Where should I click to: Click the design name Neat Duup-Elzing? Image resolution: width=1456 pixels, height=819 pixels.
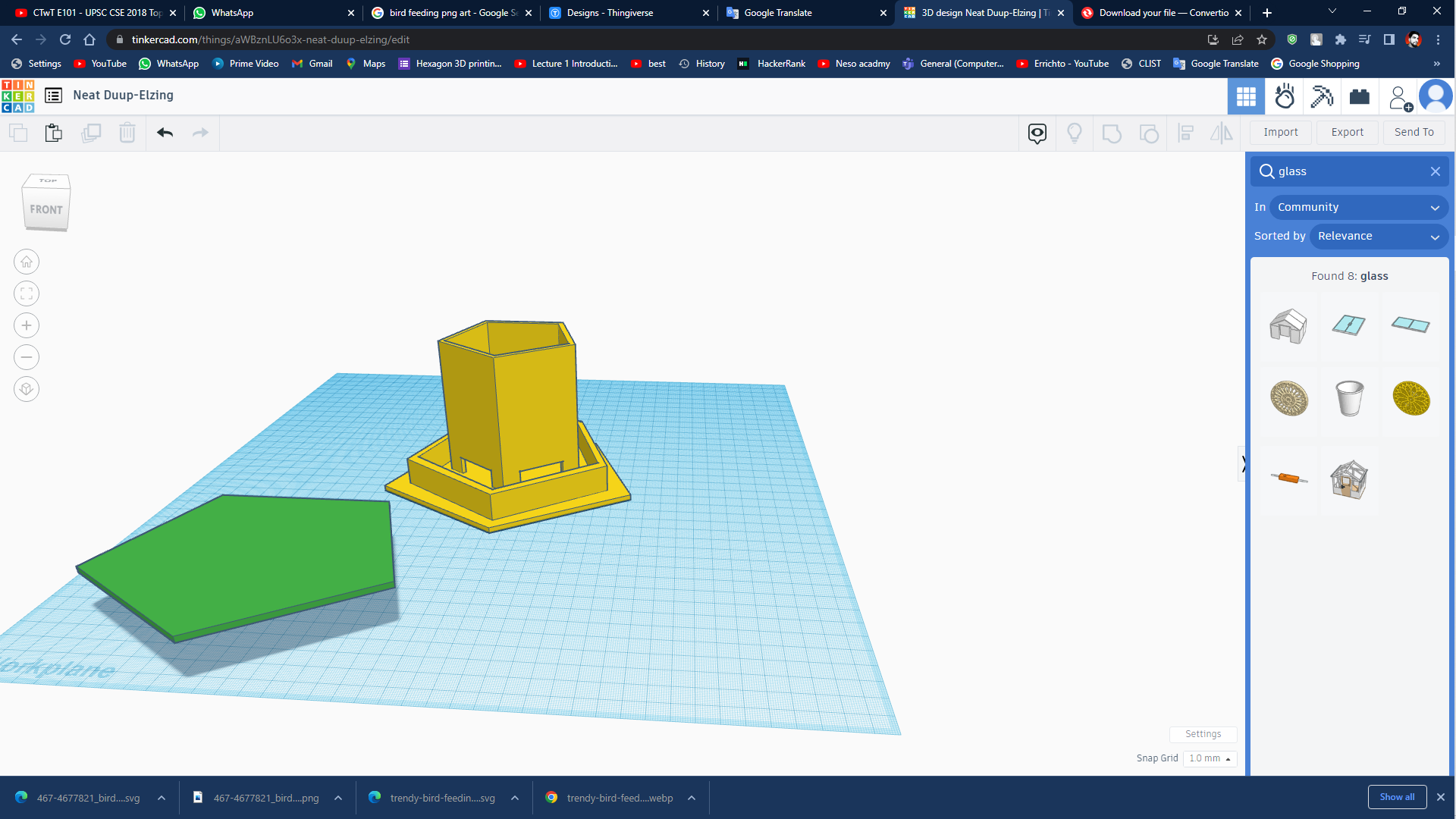(x=123, y=95)
